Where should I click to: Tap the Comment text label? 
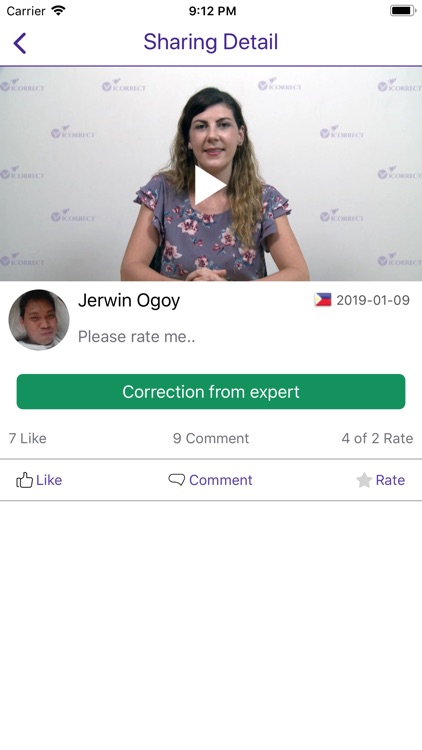coord(221,480)
